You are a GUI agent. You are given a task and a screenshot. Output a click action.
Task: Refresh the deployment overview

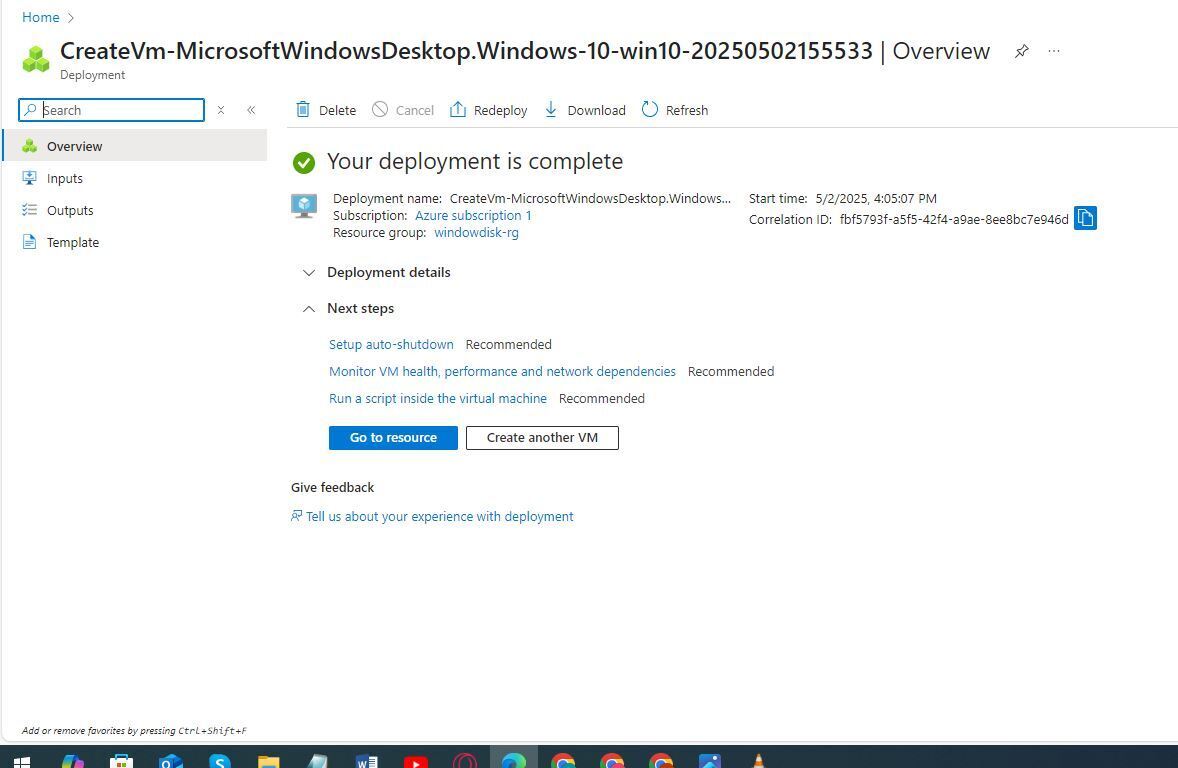[x=675, y=110]
